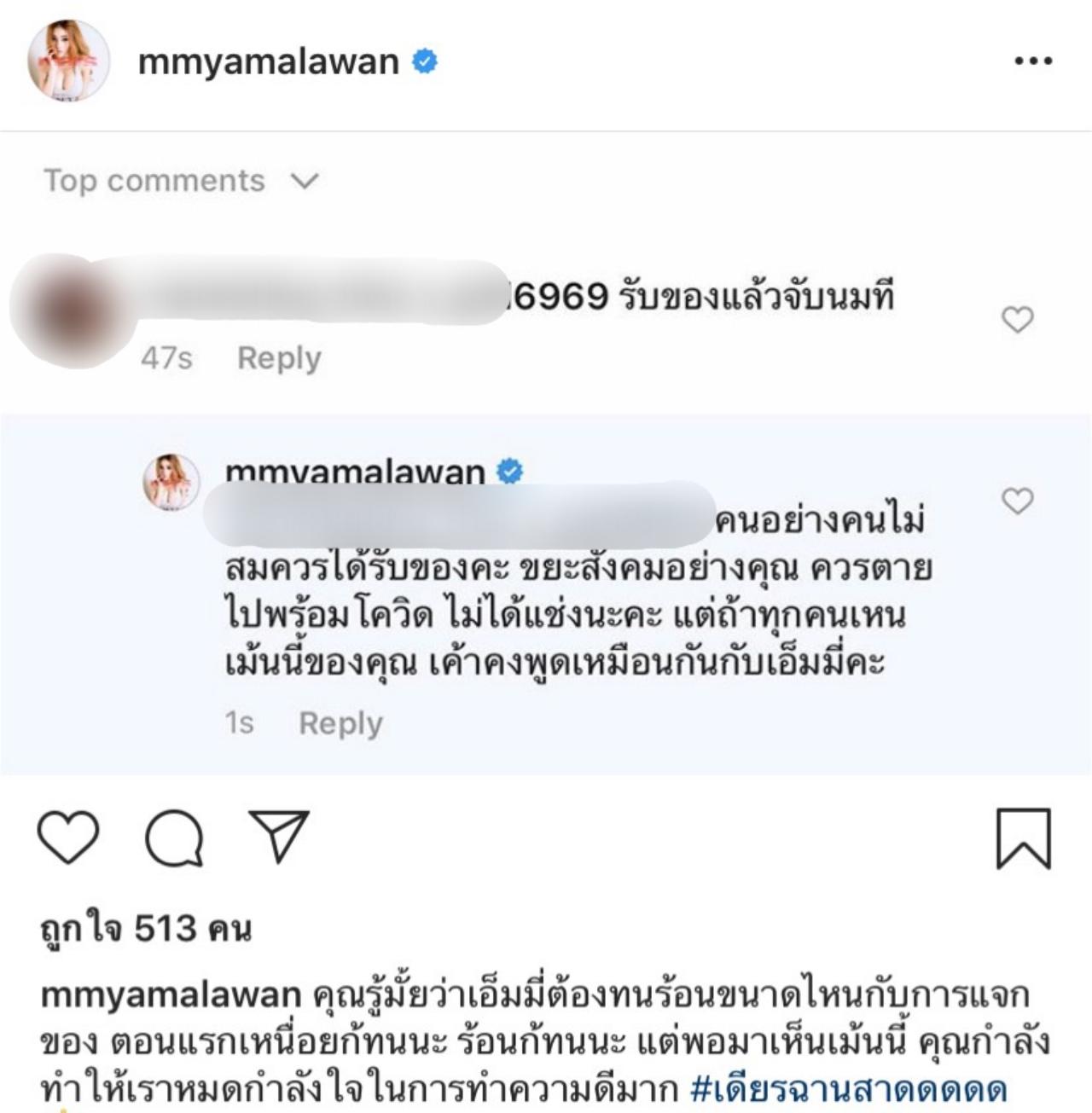Viewport: 1092px width, 1113px height.
Task: Tap mmyamalawan avatar in reply comment
Action: (171, 482)
